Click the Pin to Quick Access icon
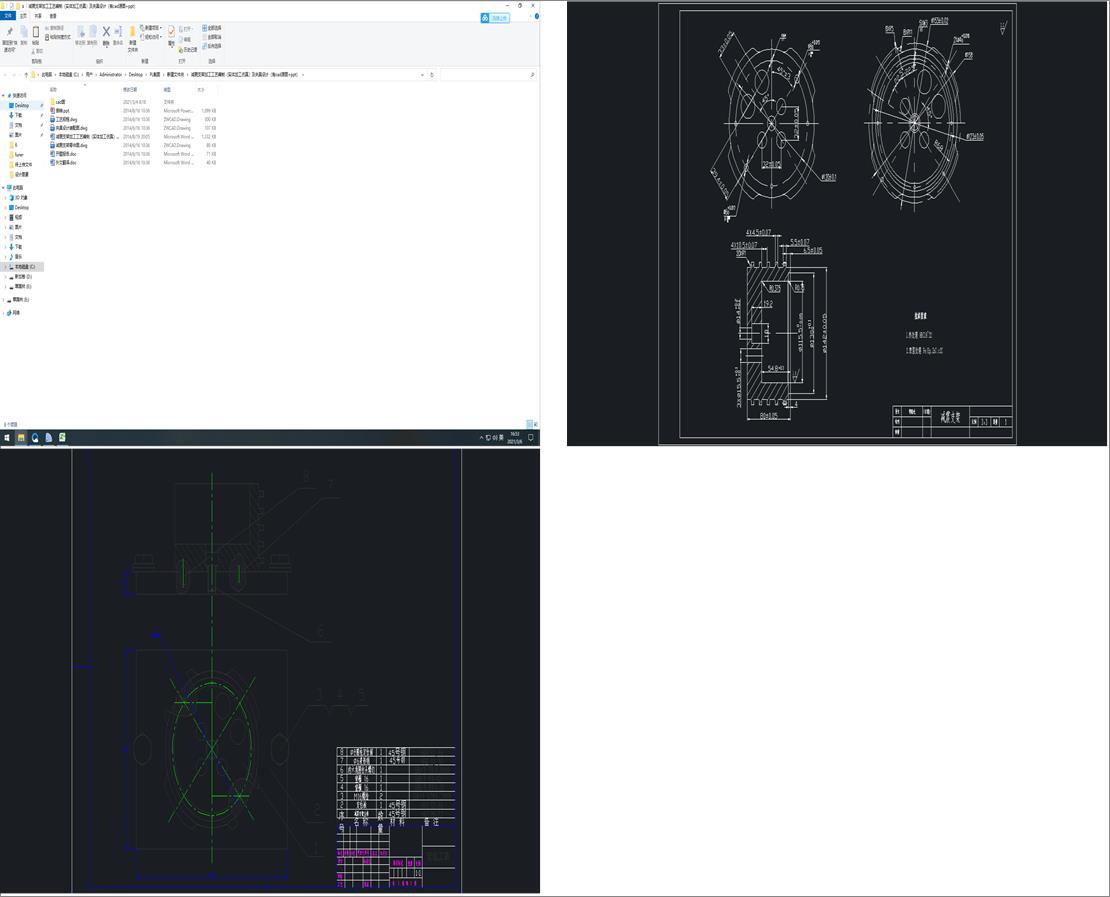This screenshot has width=1110, height=897. [9, 33]
